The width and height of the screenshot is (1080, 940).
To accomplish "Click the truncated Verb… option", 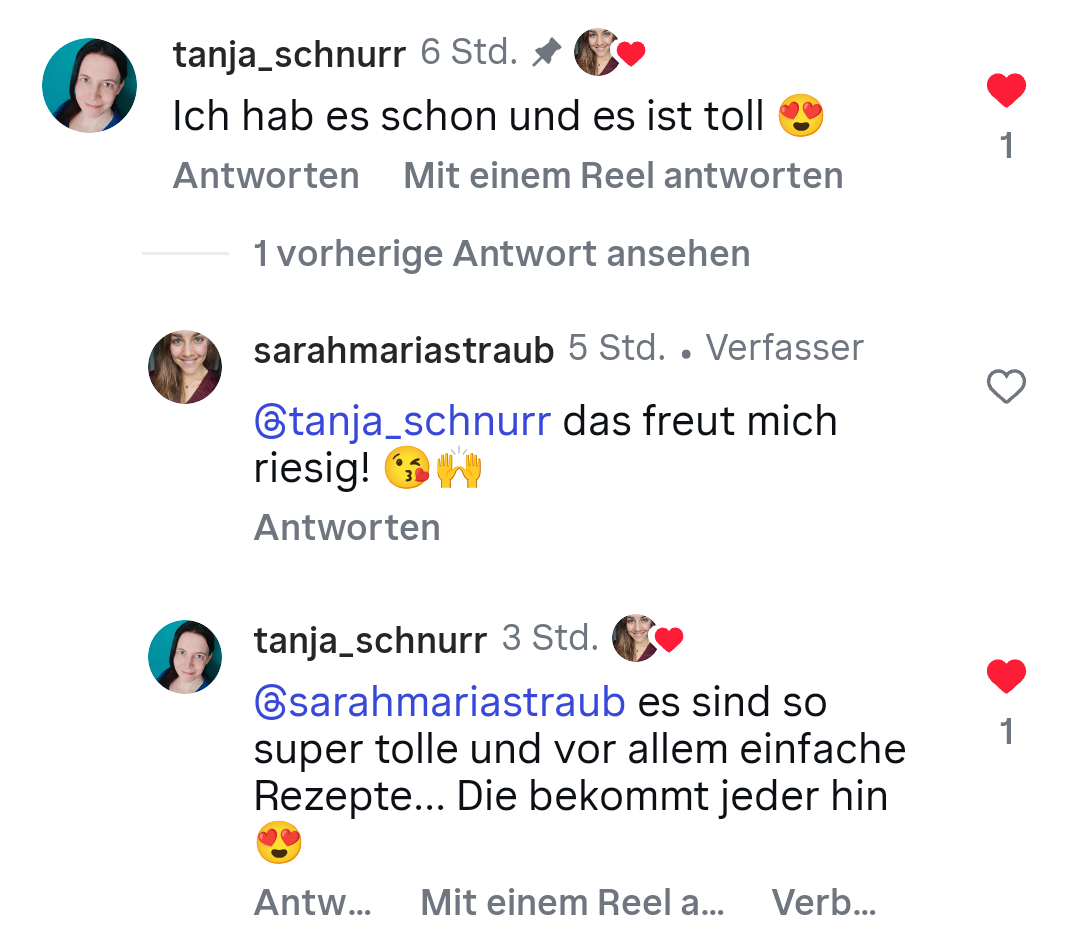I will pyautogui.click(x=824, y=903).
